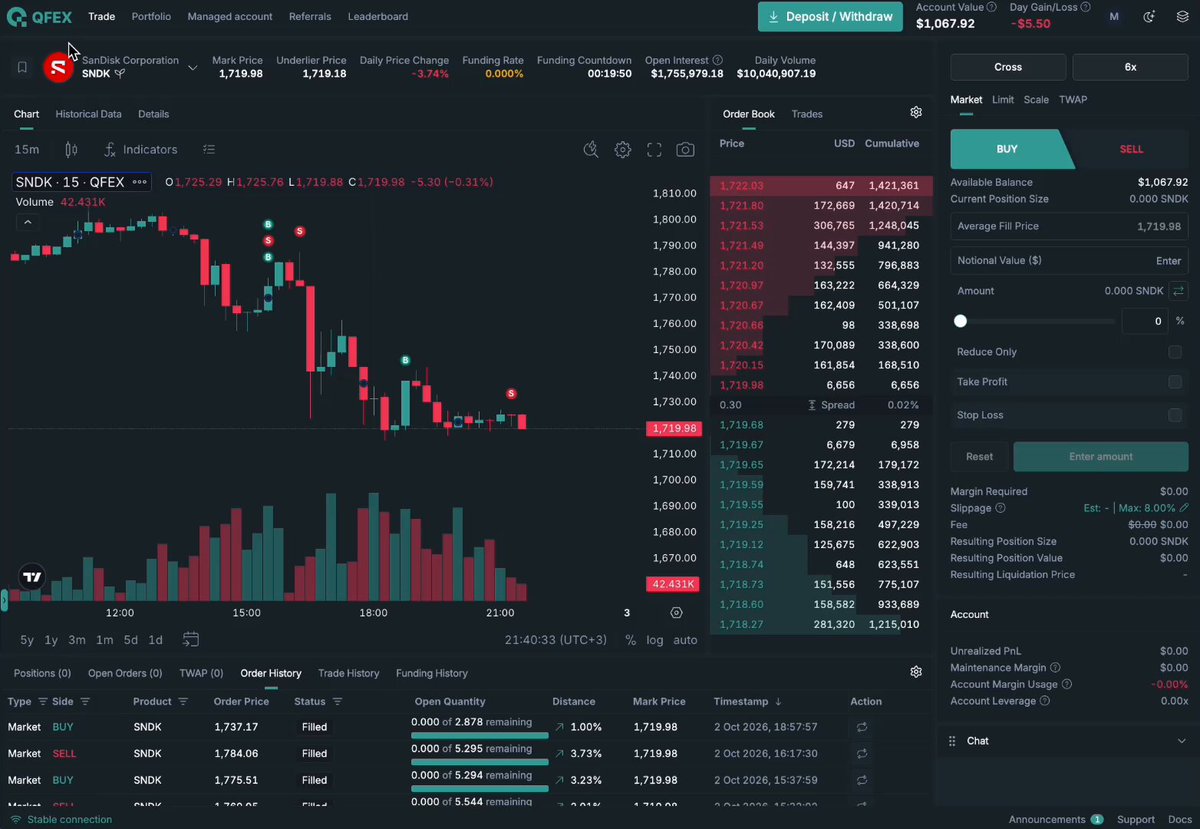Open the Cross margin mode selector
1200x829 pixels.
pyautogui.click(x=1008, y=67)
